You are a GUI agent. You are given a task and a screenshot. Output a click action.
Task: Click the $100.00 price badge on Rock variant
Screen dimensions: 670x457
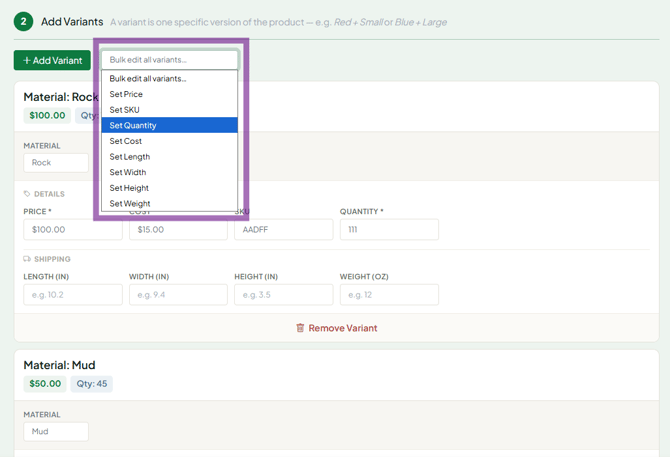47,115
